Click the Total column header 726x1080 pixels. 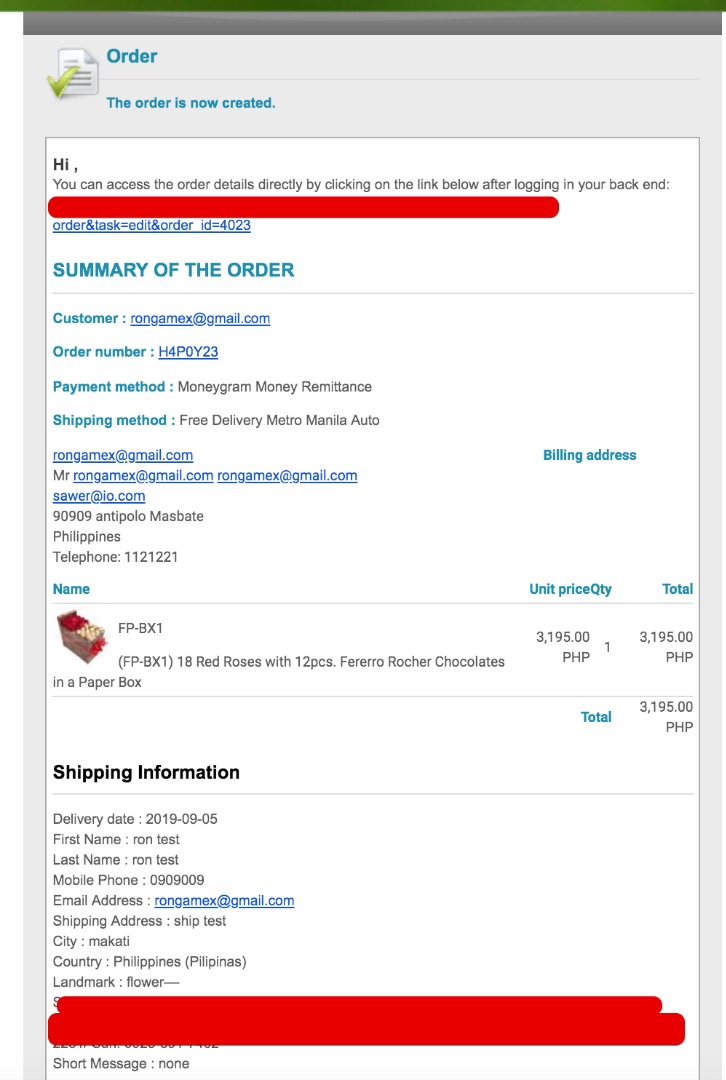677,589
